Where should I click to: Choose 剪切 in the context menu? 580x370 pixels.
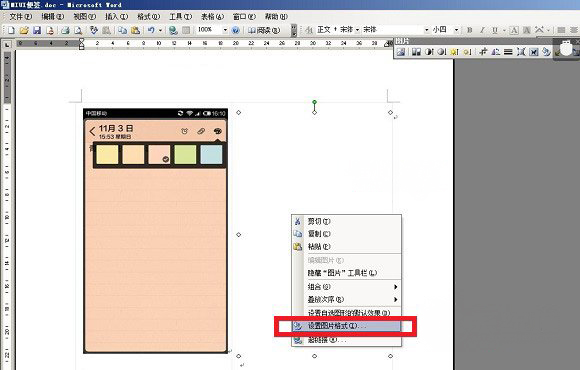pyautogui.click(x=347, y=221)
